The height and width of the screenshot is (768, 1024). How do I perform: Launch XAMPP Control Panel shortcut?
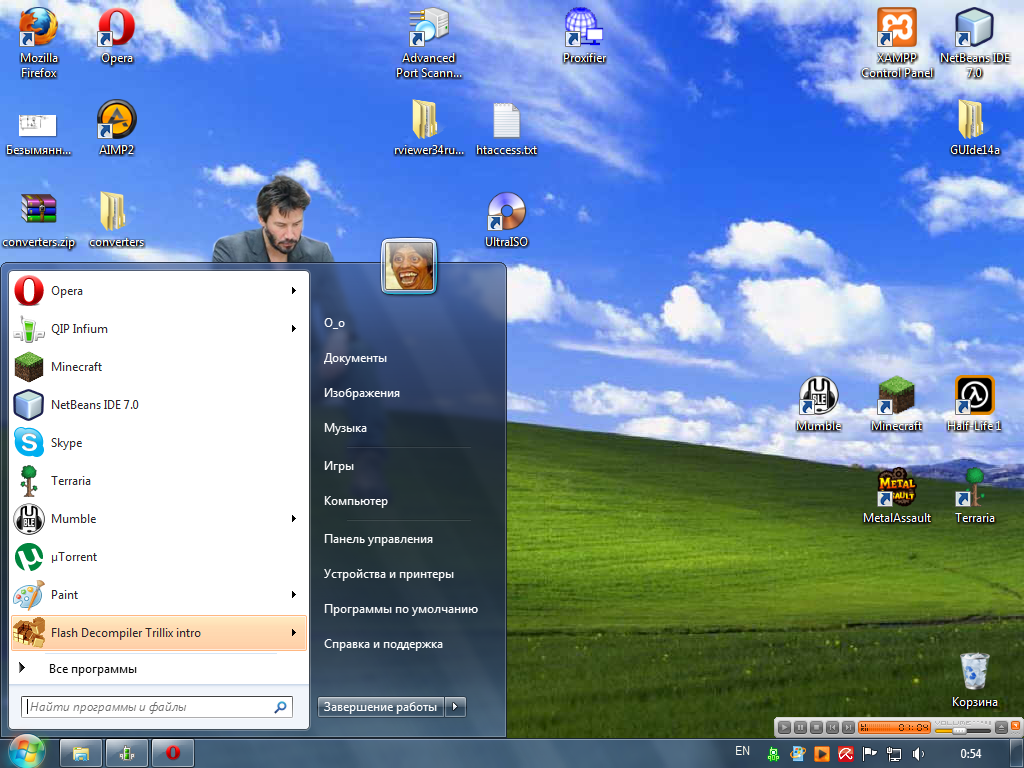point(897,43)
